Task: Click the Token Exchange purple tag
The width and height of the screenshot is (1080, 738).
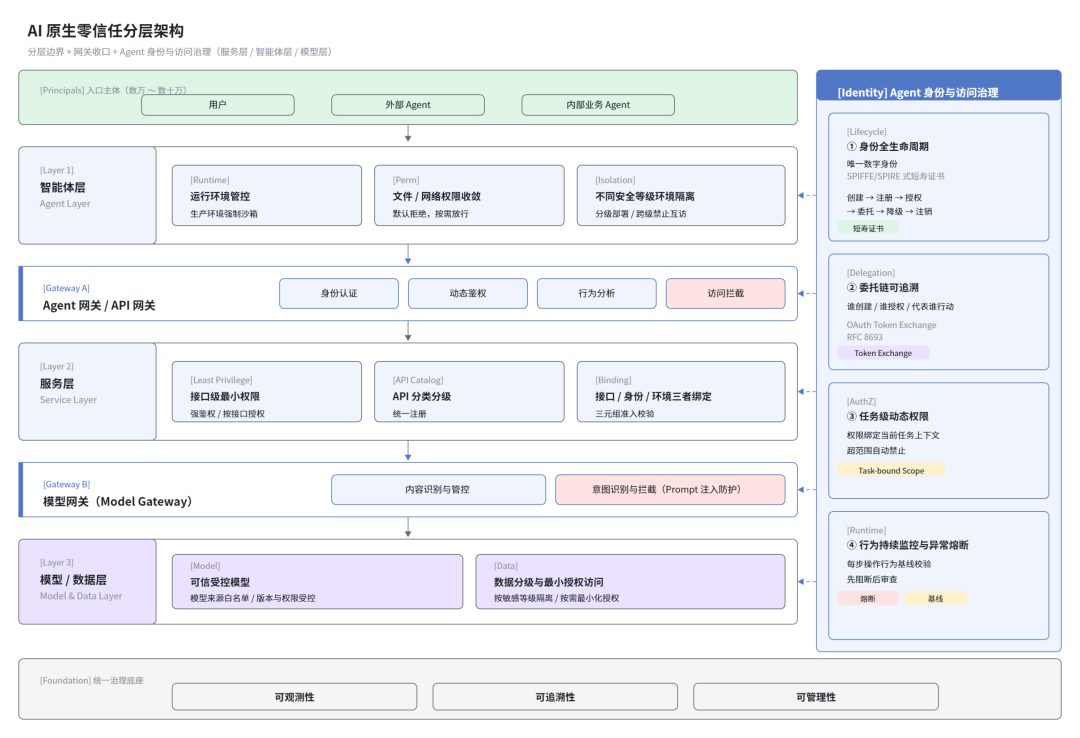Action: coord(883,353)
